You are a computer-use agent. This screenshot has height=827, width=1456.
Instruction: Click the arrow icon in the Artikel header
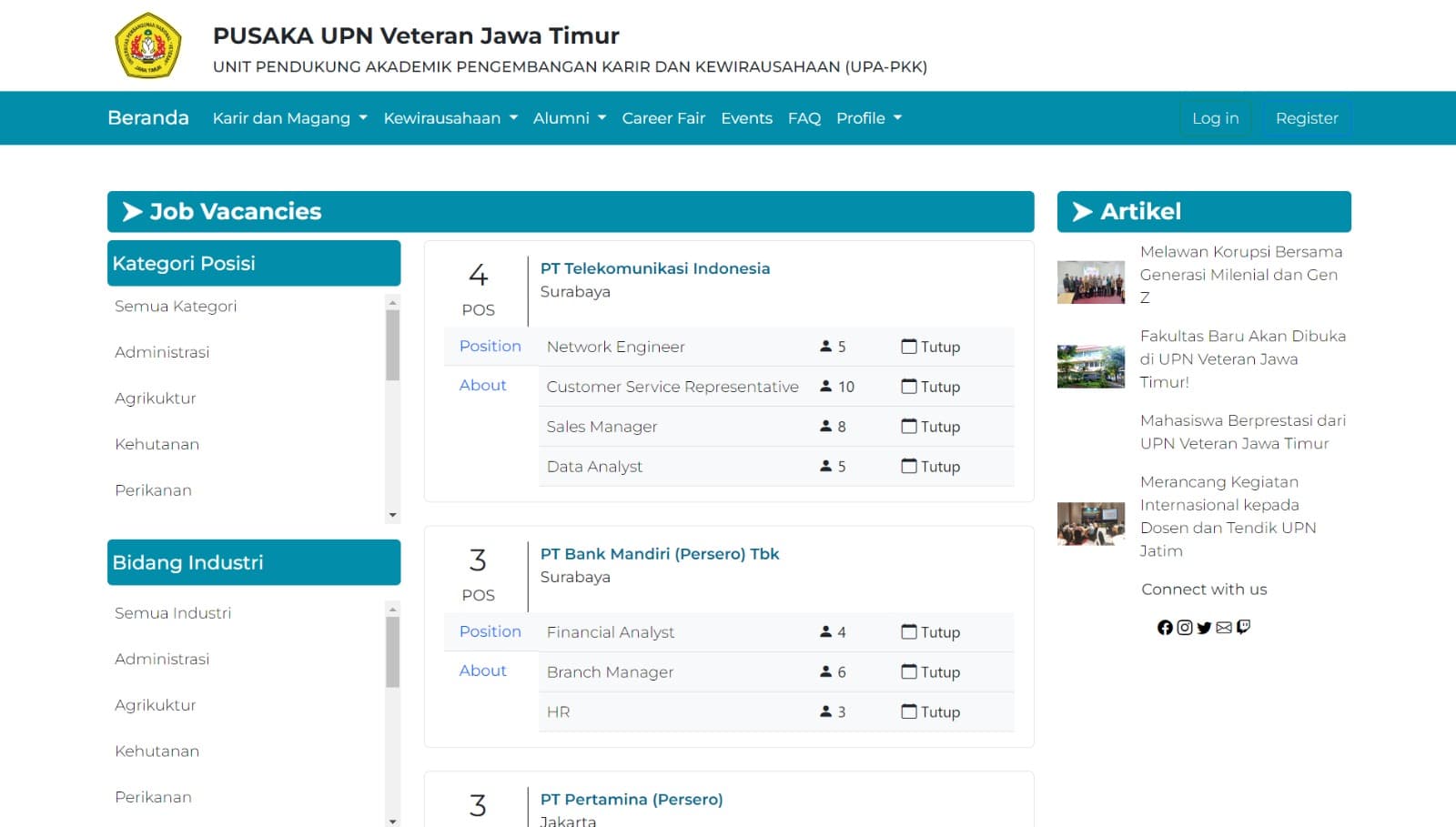click(1082, 211)
